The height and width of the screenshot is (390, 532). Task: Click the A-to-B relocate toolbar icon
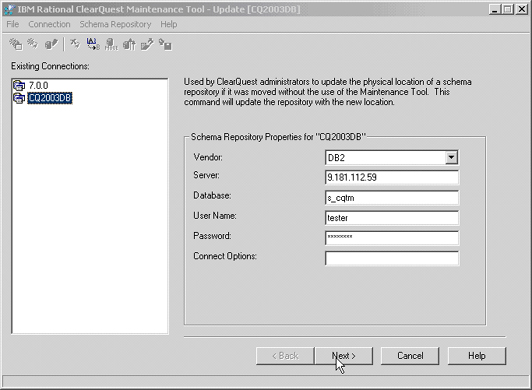[93, 44]
